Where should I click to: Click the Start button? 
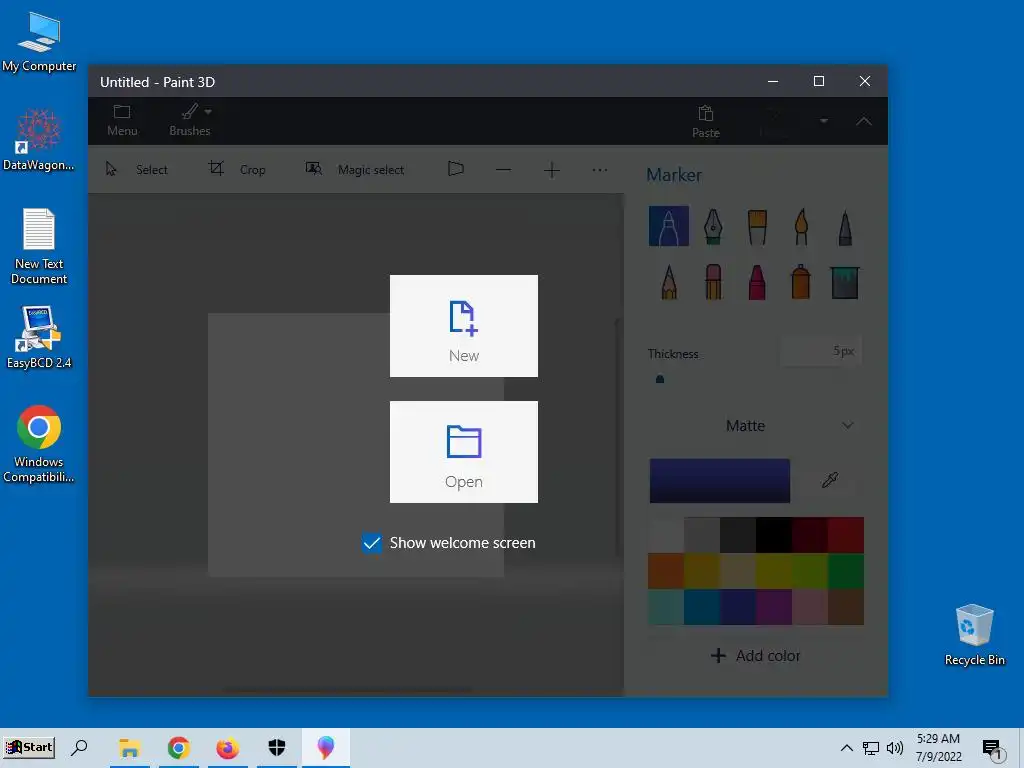pyautogui.click(x=29, y=747)
